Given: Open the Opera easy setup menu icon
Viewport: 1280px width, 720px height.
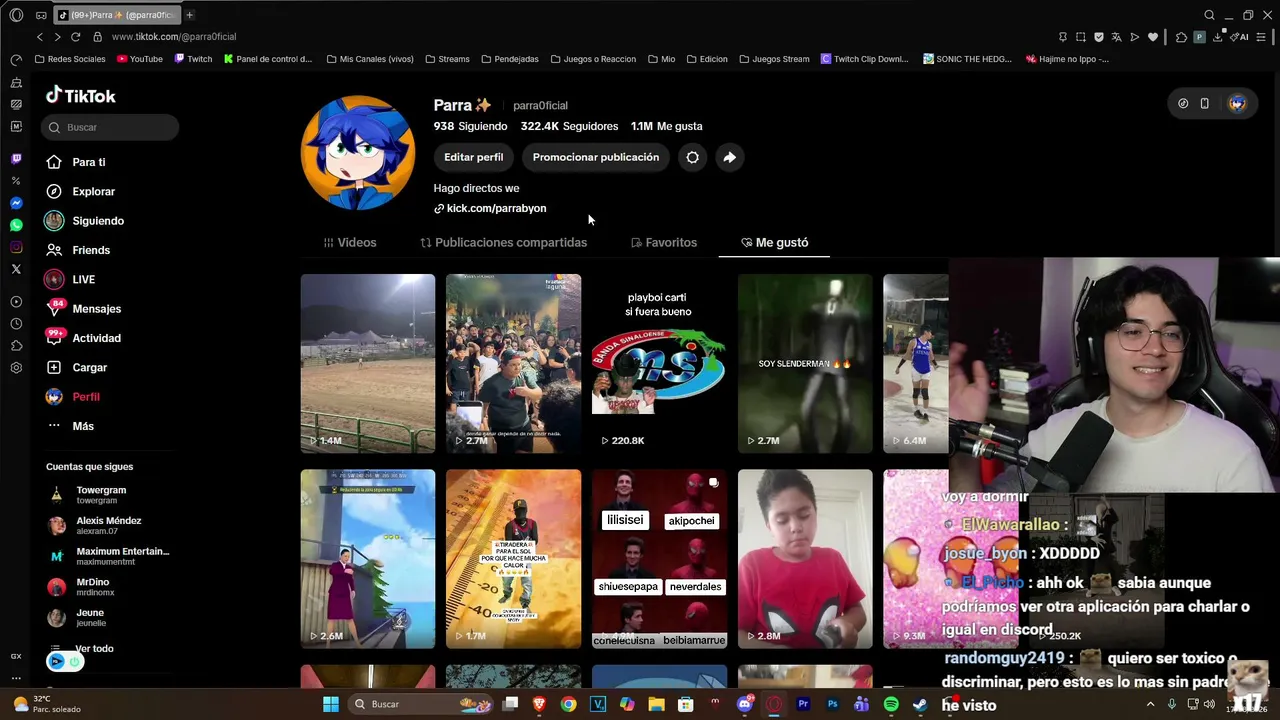Looking at the screenshot, I should coord(1260,37).
